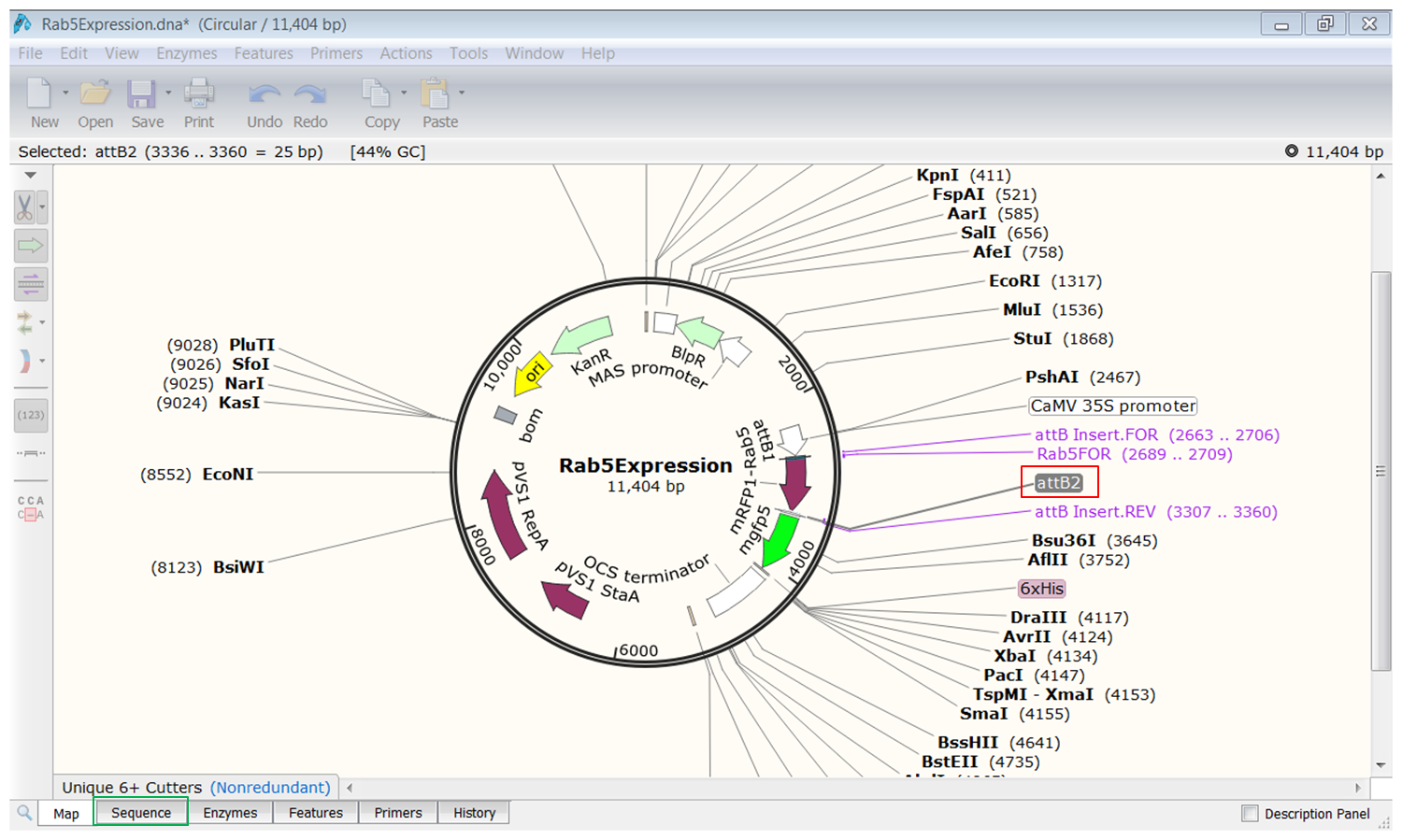This screenshot has width=1402, height=840.
Task: Open the dropdown arrow next to New
Action: [65, 93]
